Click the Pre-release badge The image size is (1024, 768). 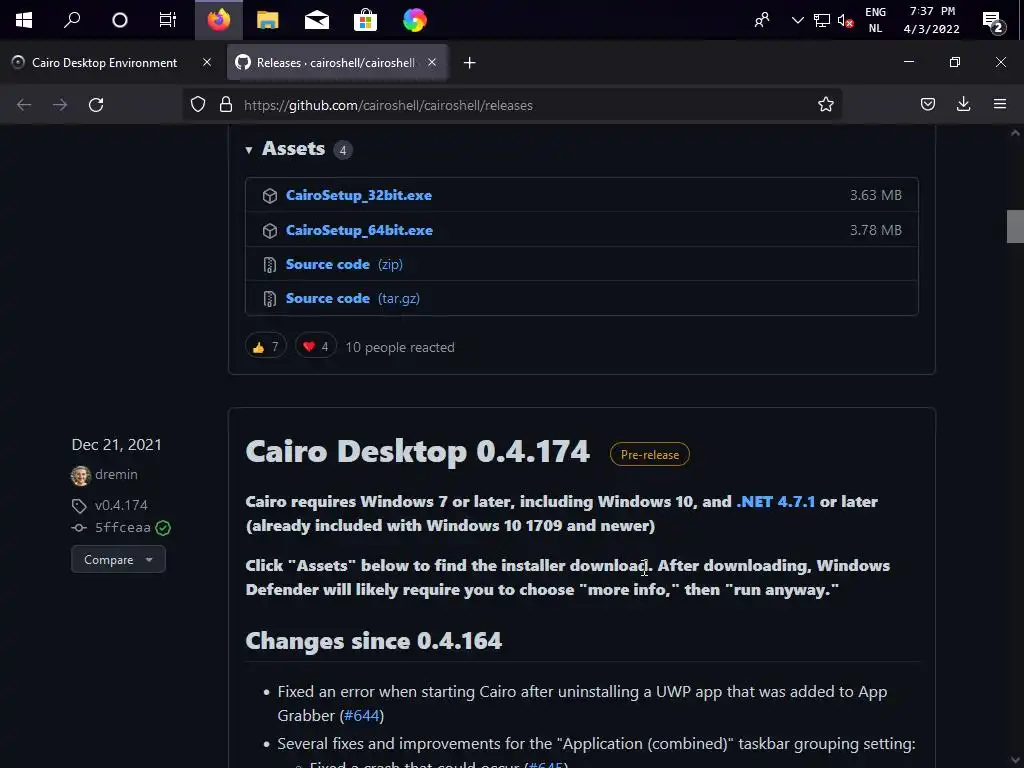(x=650, y=455)
